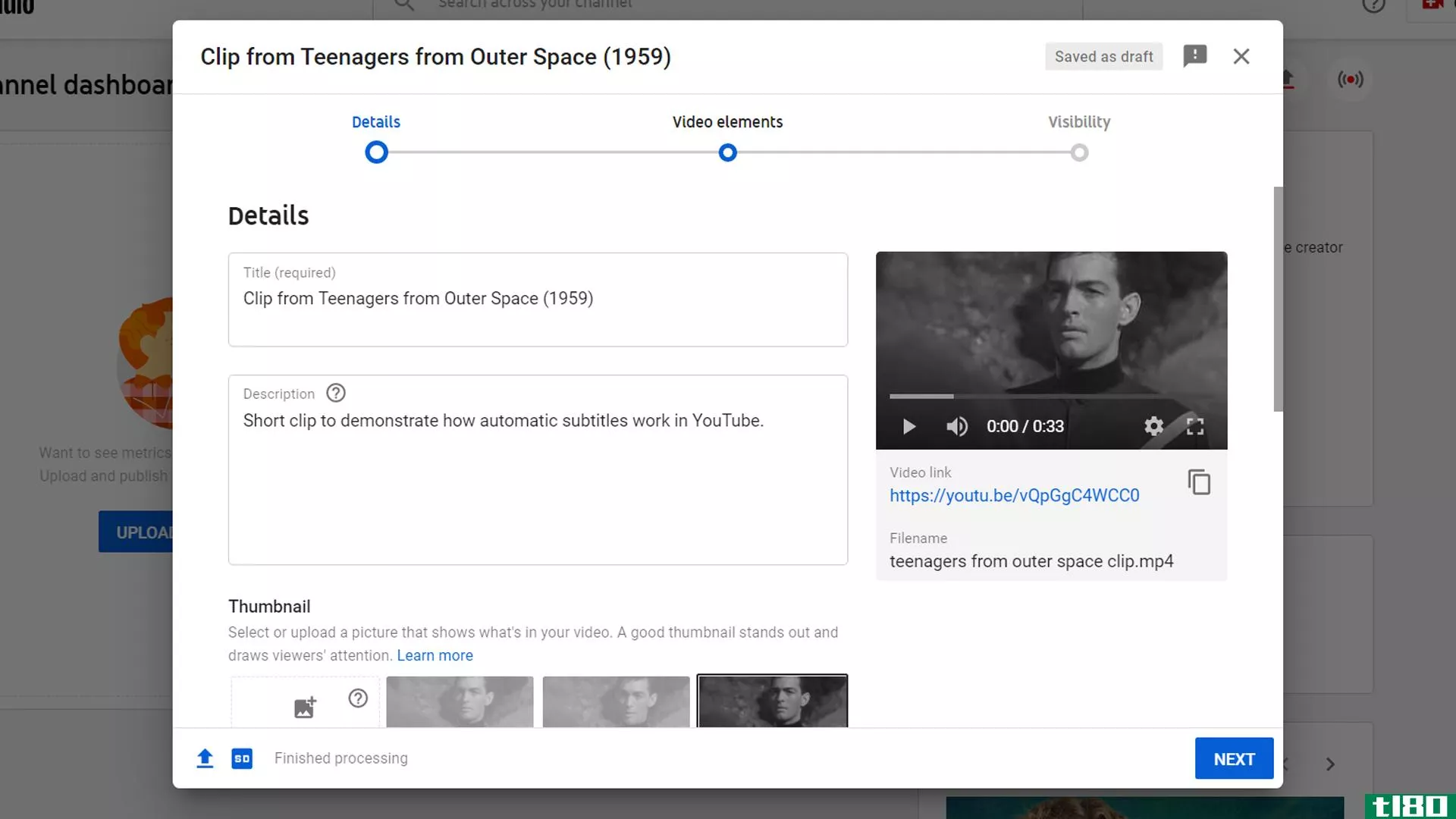Expand the description help tooltip
The image size is (1456, 819).
(x=335, y=393)
